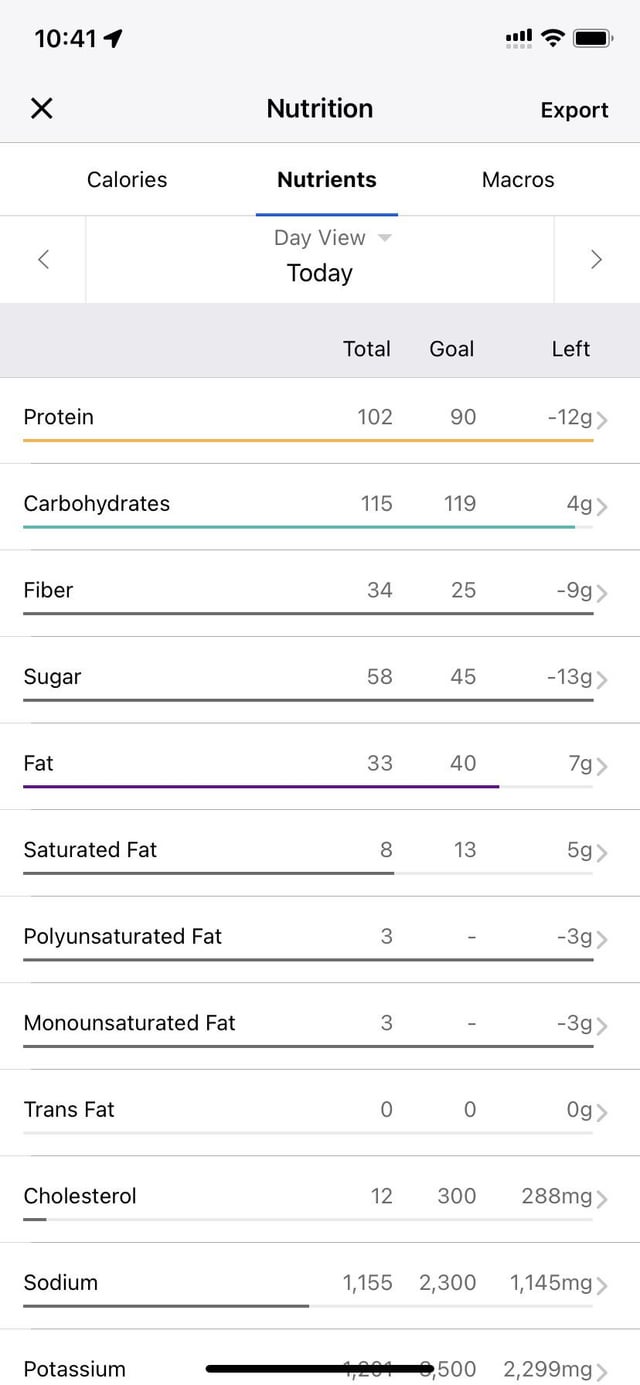Open Sodium row chevron

coord(601,1285)
